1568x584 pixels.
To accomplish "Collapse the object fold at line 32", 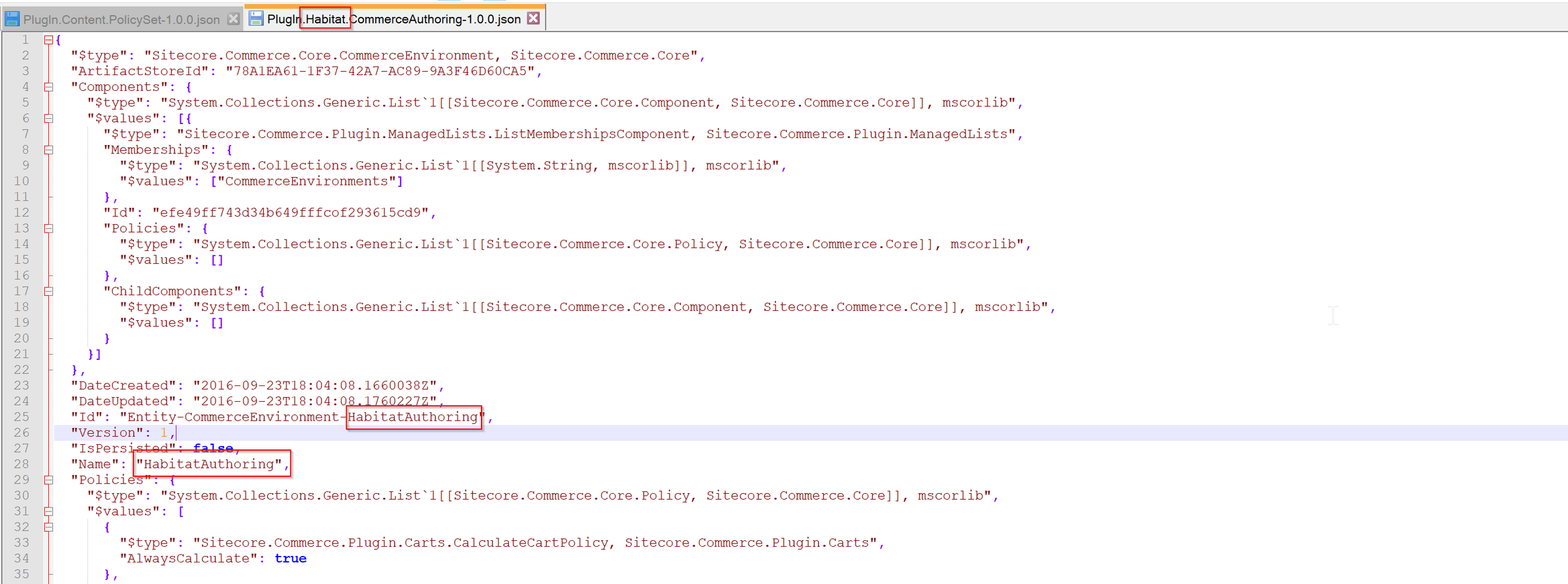I will point(48,527).
